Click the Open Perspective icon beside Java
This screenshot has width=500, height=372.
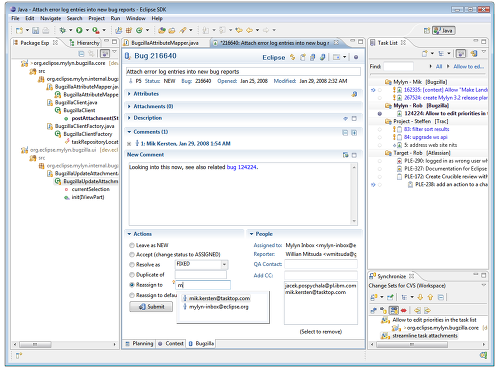point(427,31)
